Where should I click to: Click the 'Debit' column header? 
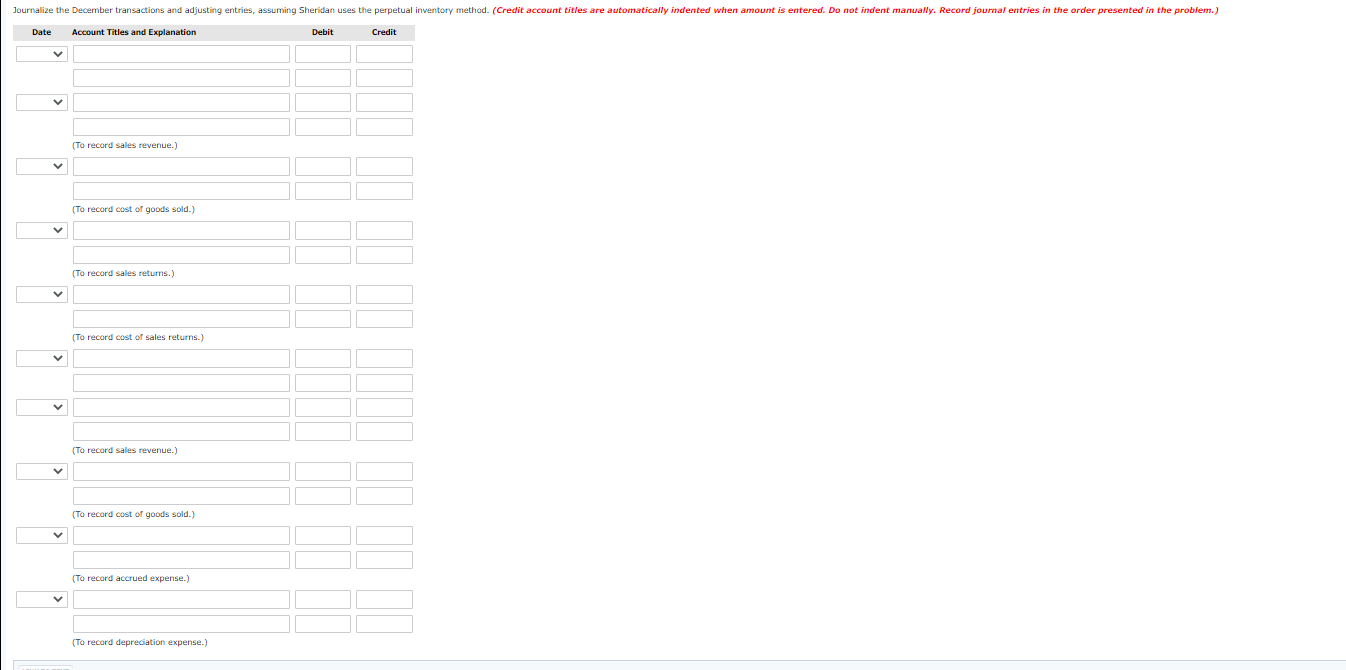tap(323, 33)
